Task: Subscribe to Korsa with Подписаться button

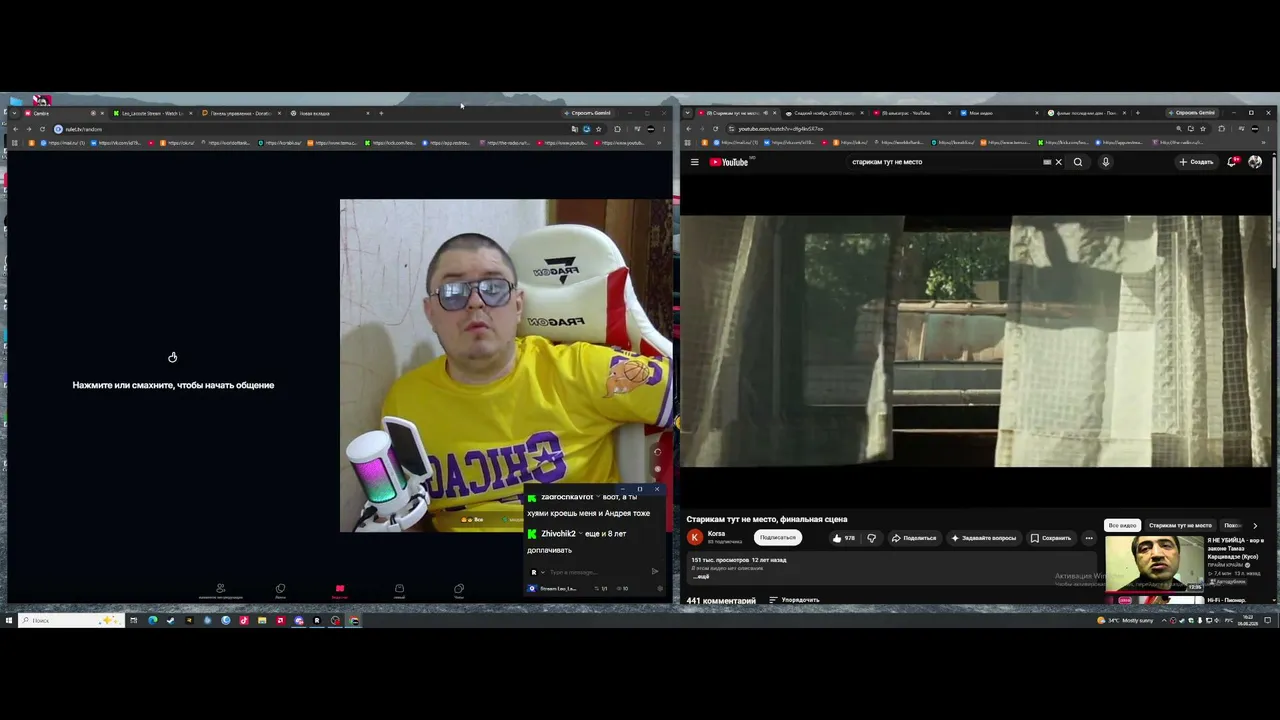Action: click(778, 538)
